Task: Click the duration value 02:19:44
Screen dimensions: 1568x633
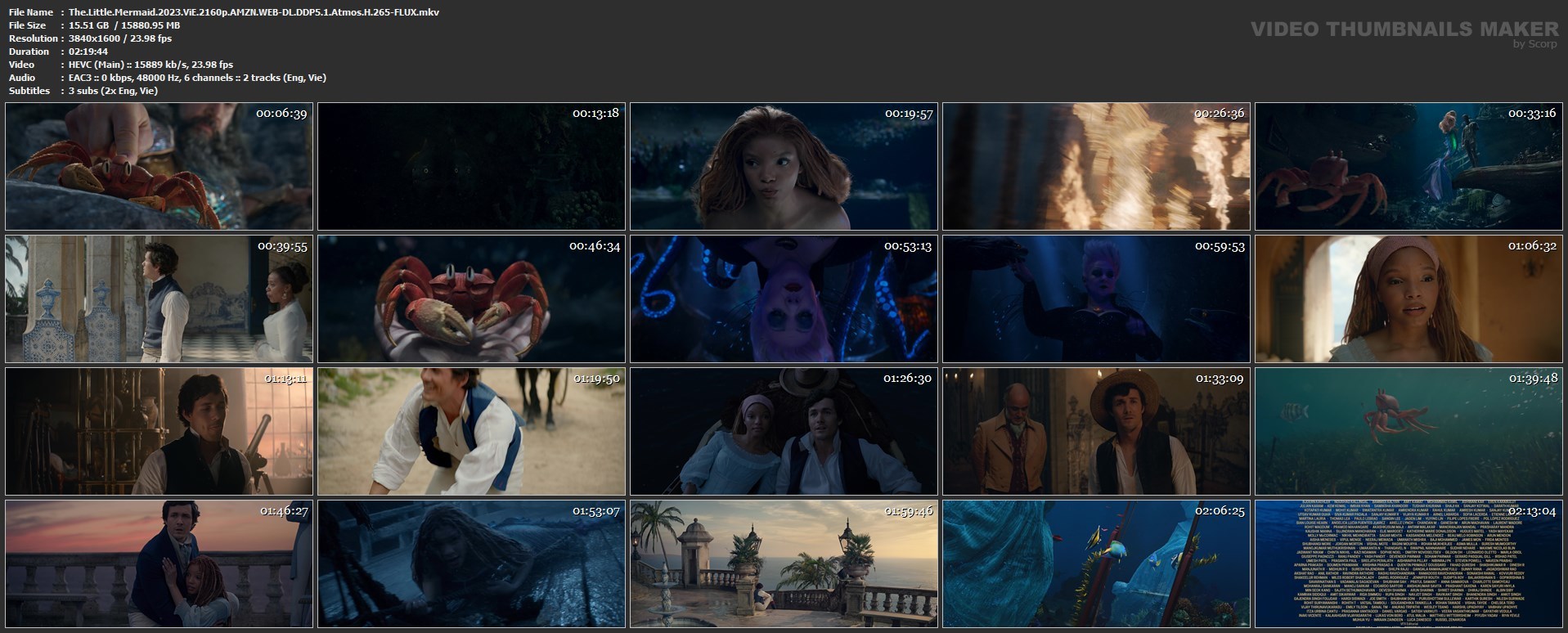Action: click(x=88, y=52)
